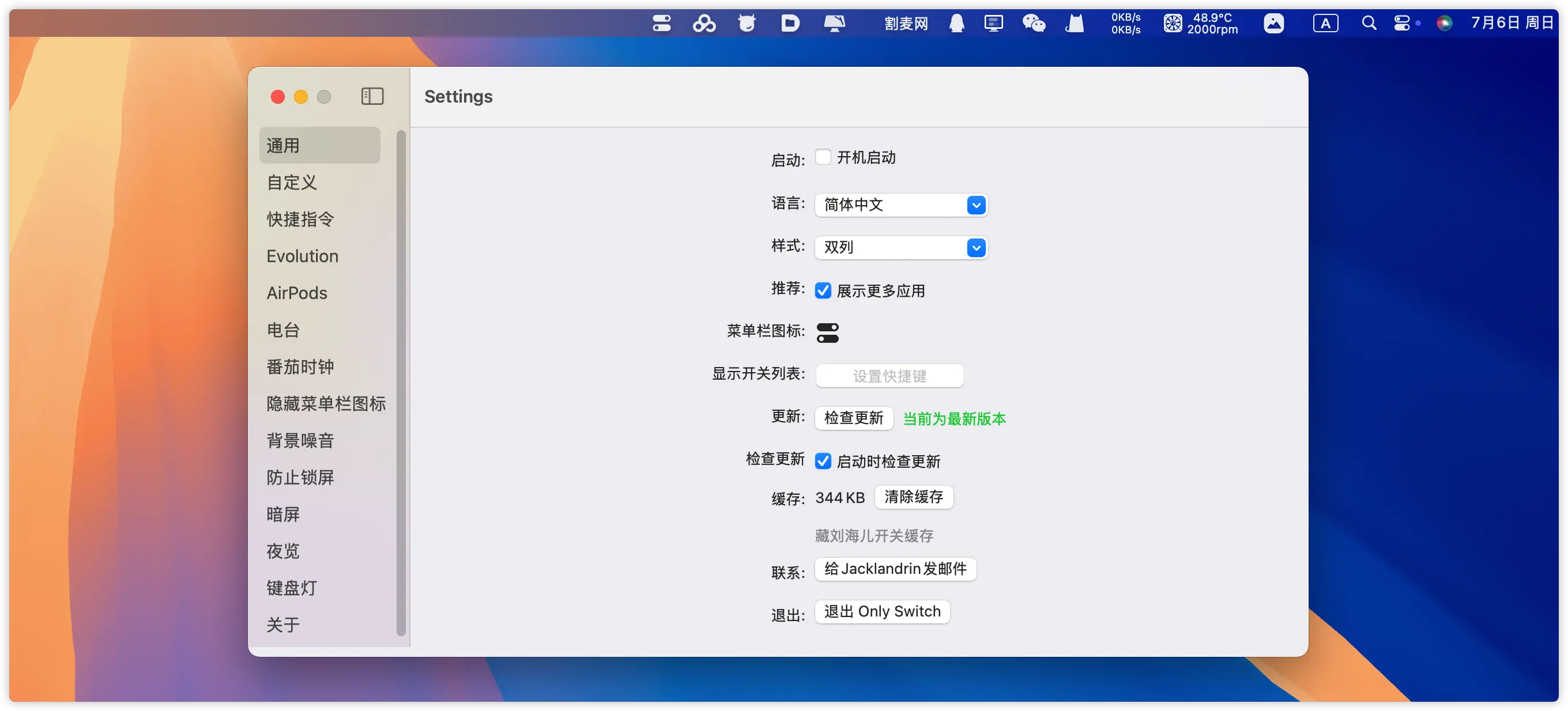This screenshot has width=1568, height=711.
Task: Switch to the AirPods sidebar section
Action: coord(297,293)
